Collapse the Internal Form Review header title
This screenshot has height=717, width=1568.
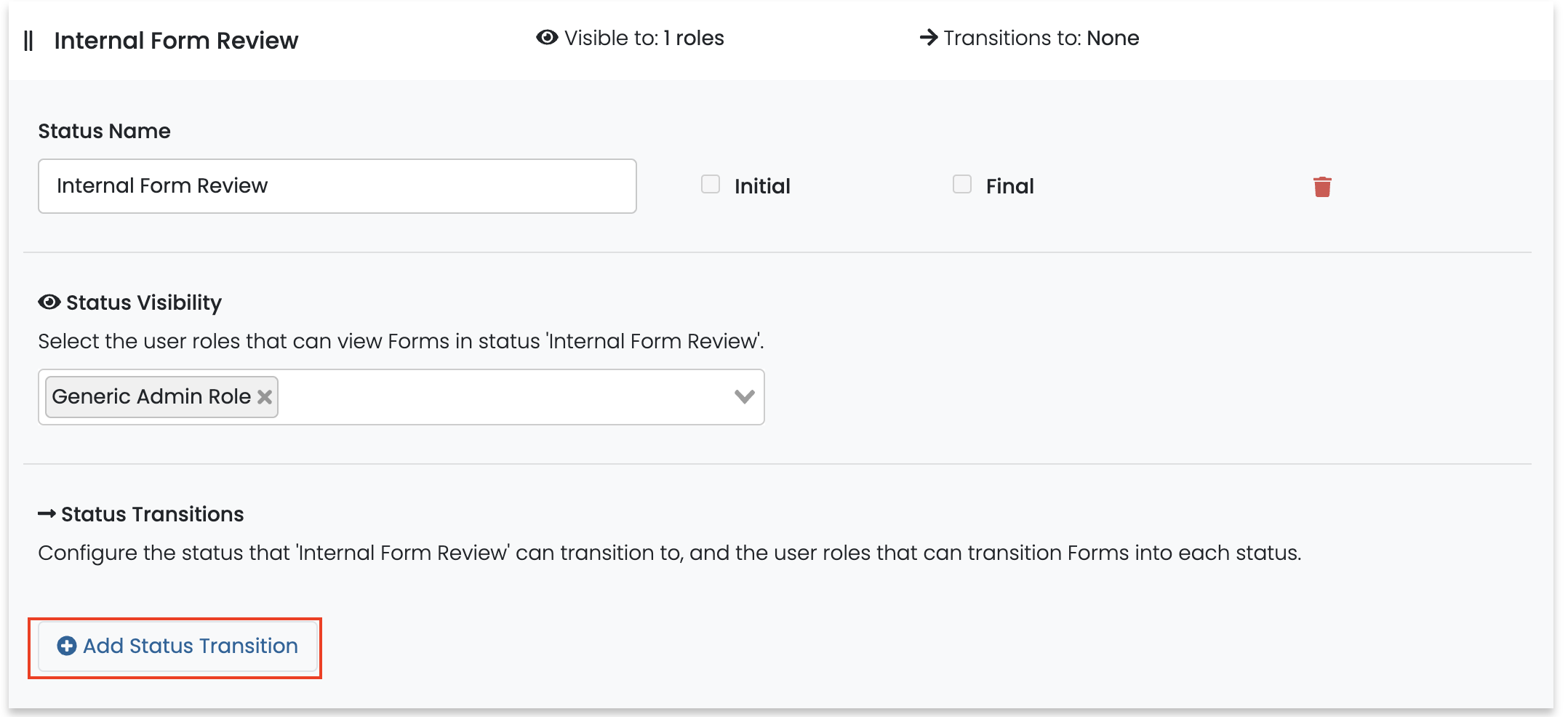[176, 41]
